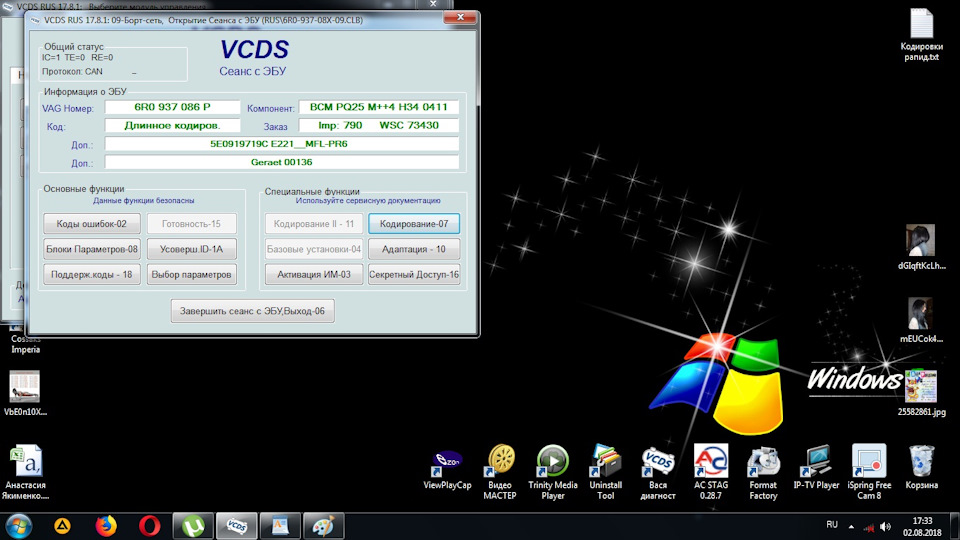Viewport: 960px width, 540px height.
Task: Show hidden tray icons arrow
Action: pyautogui.click(x=851, y=527)
